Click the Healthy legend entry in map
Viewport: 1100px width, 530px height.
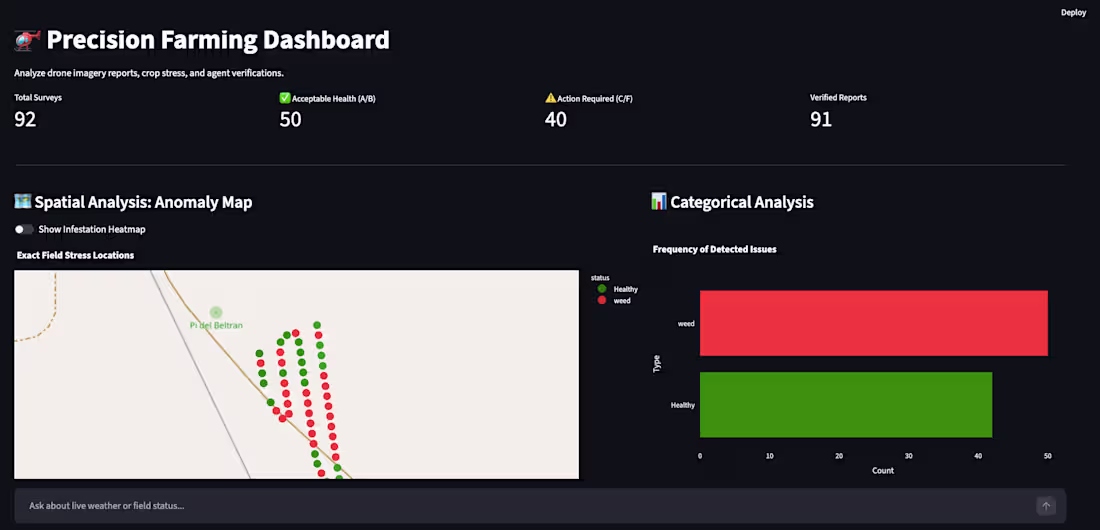[617, 289]
